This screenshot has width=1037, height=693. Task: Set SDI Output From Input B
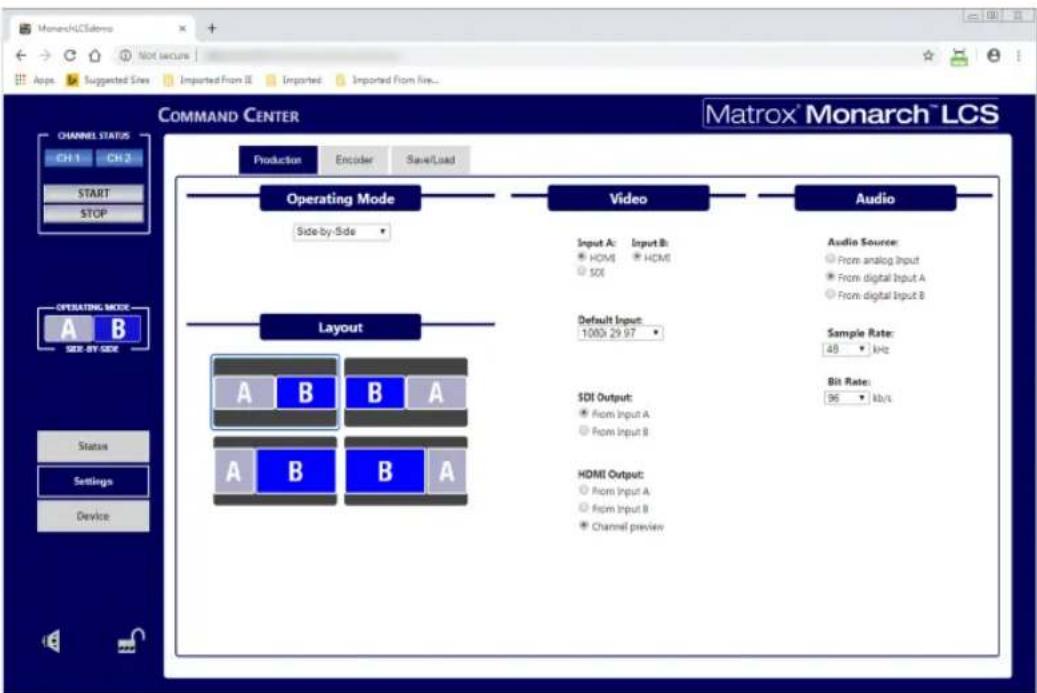tap(583, 430)
